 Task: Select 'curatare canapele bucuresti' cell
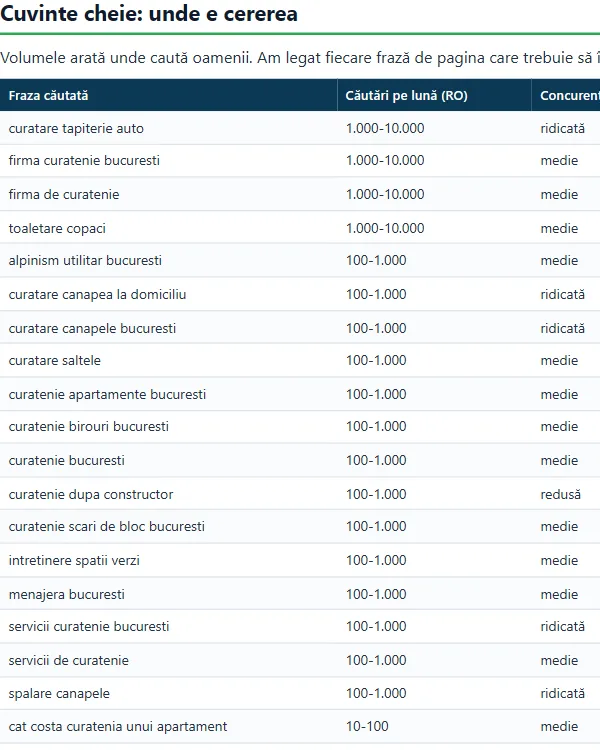pyautogui.click(x=168, y=328)
